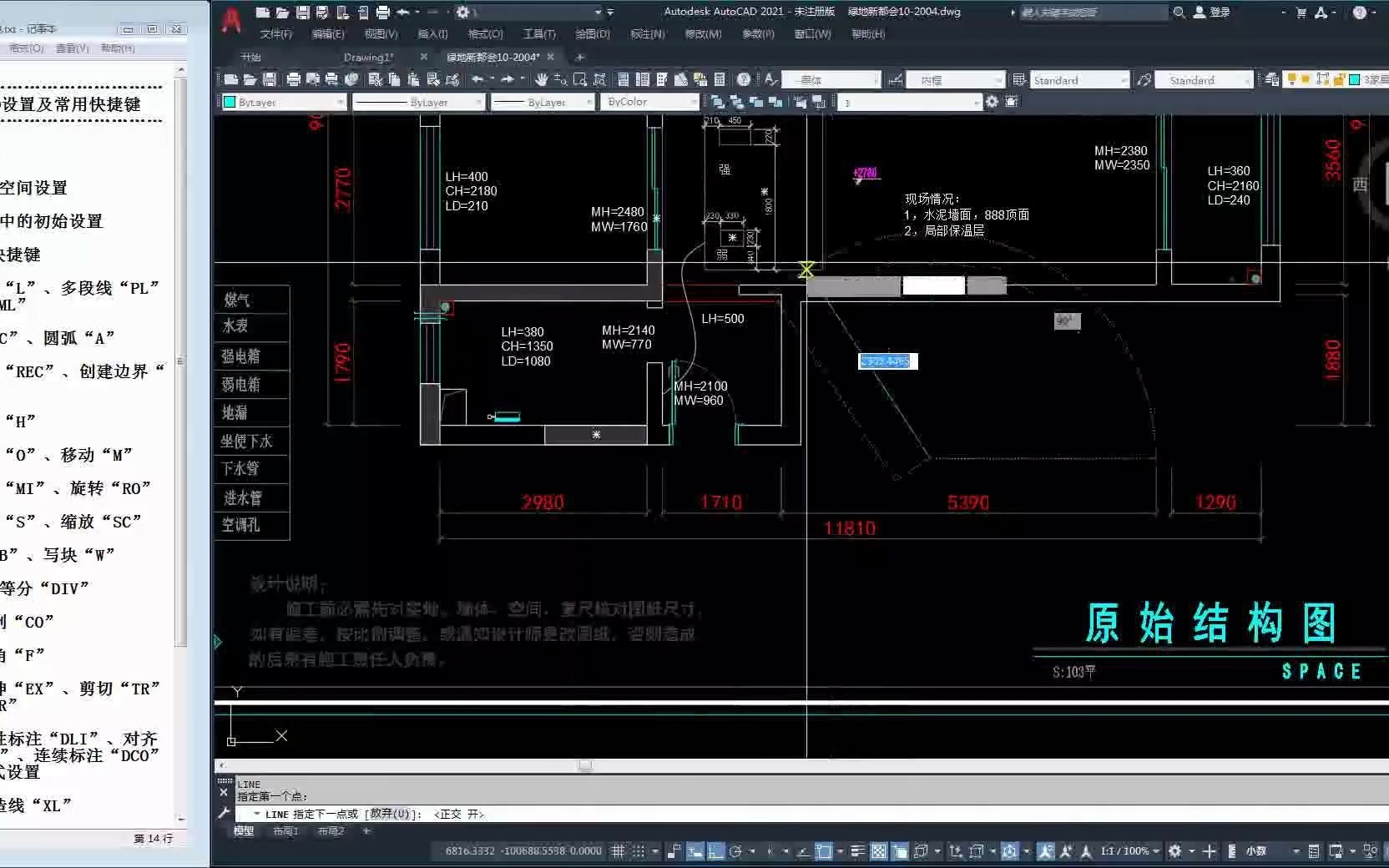The image size is (1389, 868).
Task: Click the Undo arrow icon
Action: pyautogui.click(x=477, y=79)
